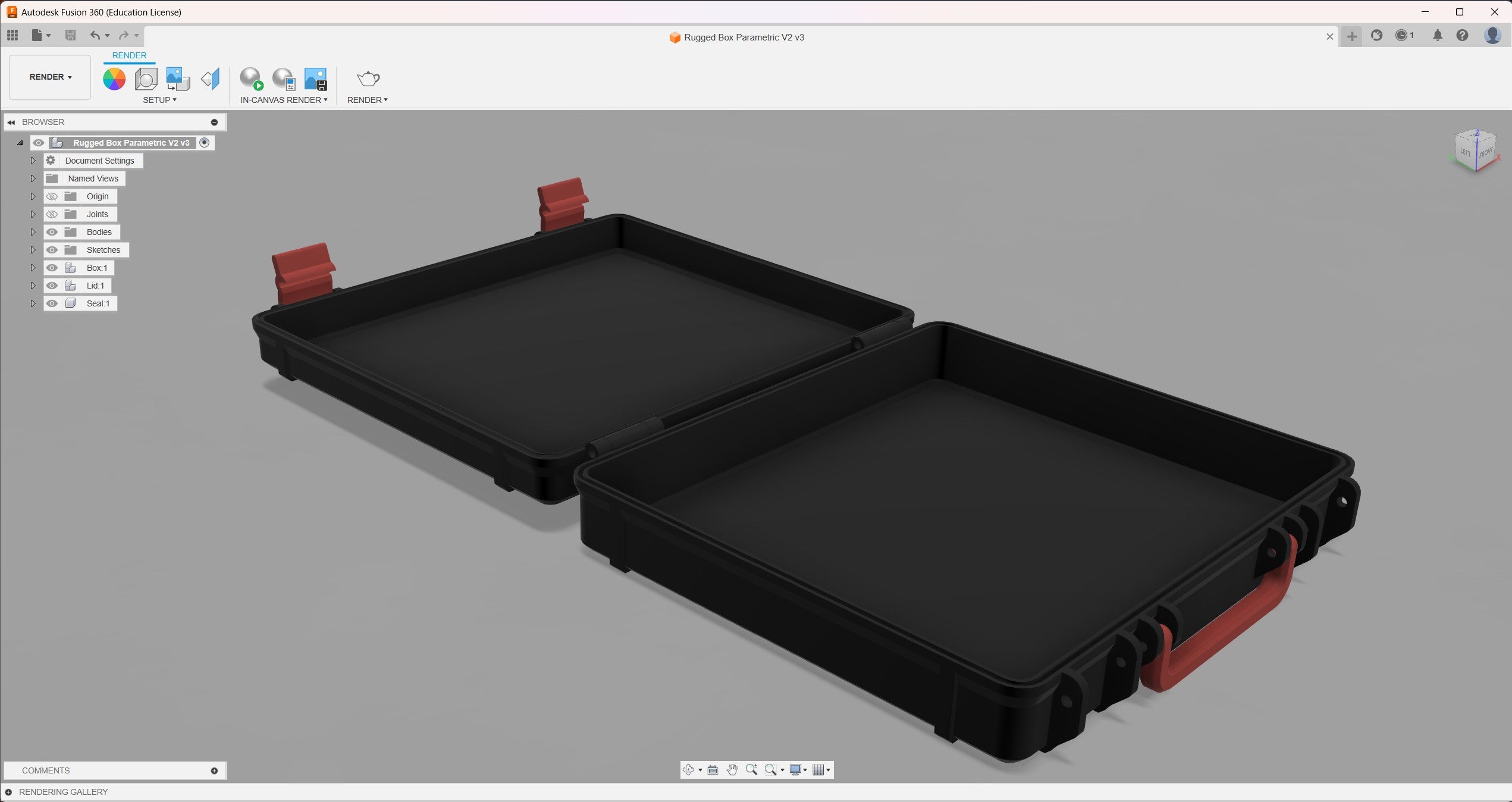Undo the last action
1512x802 pixels.
point(95,35)
